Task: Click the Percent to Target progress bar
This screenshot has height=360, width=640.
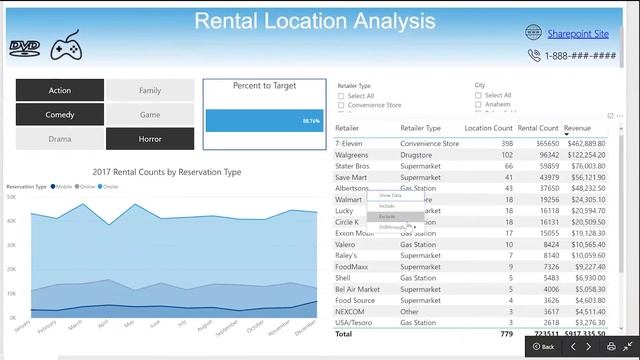Action: [x=264, y=120]
